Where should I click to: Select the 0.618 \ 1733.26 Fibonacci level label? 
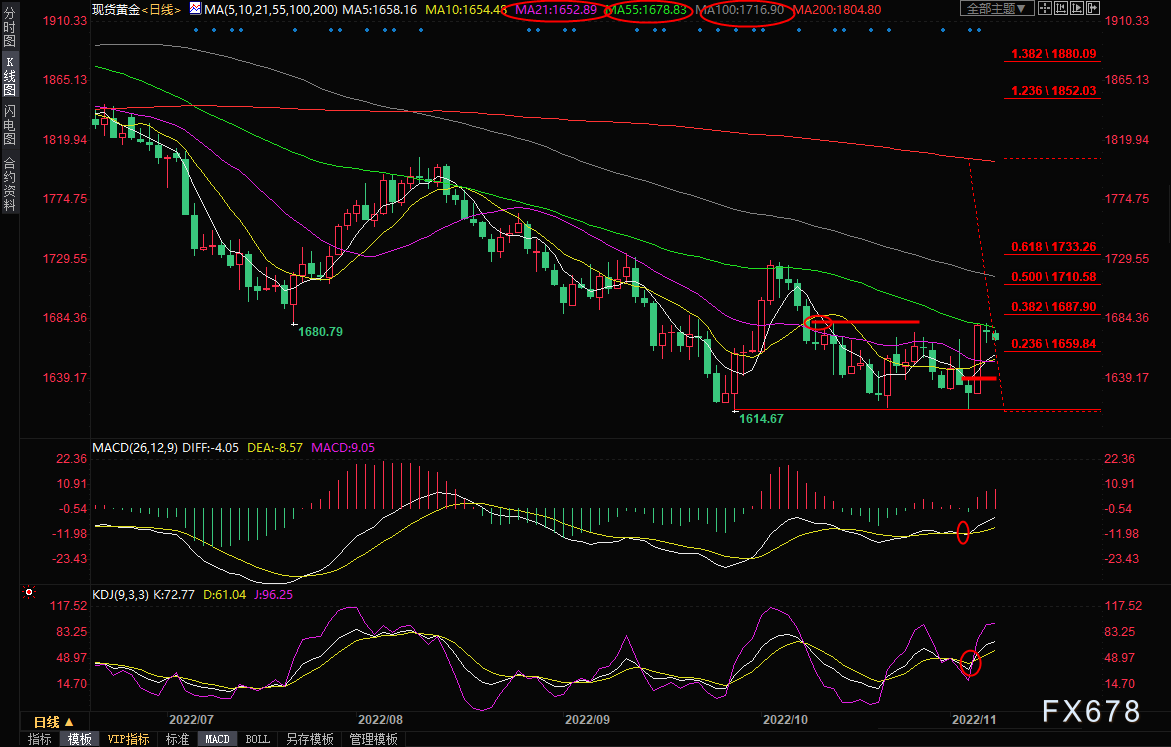coord(1054,246)
